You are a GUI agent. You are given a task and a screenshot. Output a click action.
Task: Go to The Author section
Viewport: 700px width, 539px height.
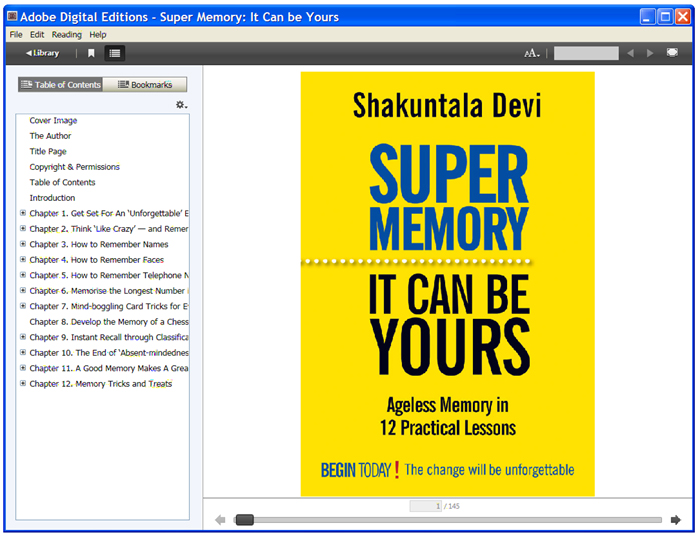(x=50, y=136)
